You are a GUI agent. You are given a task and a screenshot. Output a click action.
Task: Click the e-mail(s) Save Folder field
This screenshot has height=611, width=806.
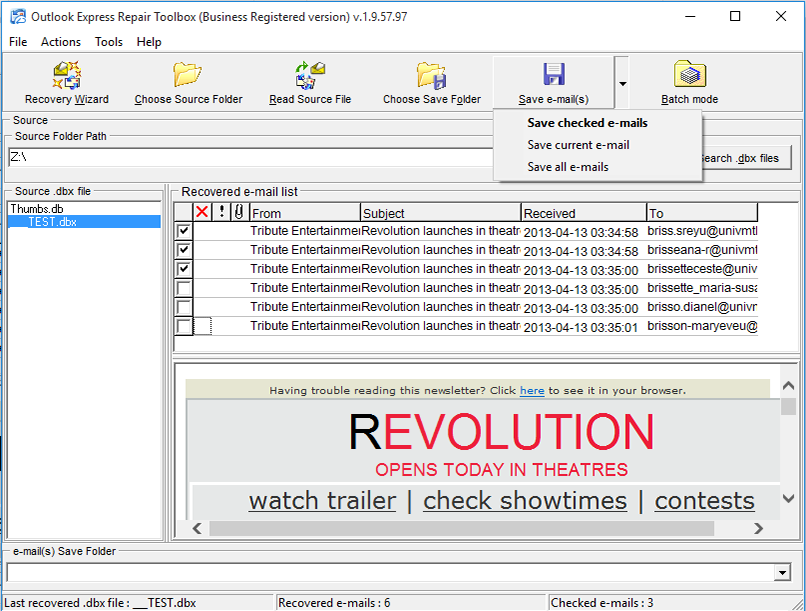click(x=391, y=572)
